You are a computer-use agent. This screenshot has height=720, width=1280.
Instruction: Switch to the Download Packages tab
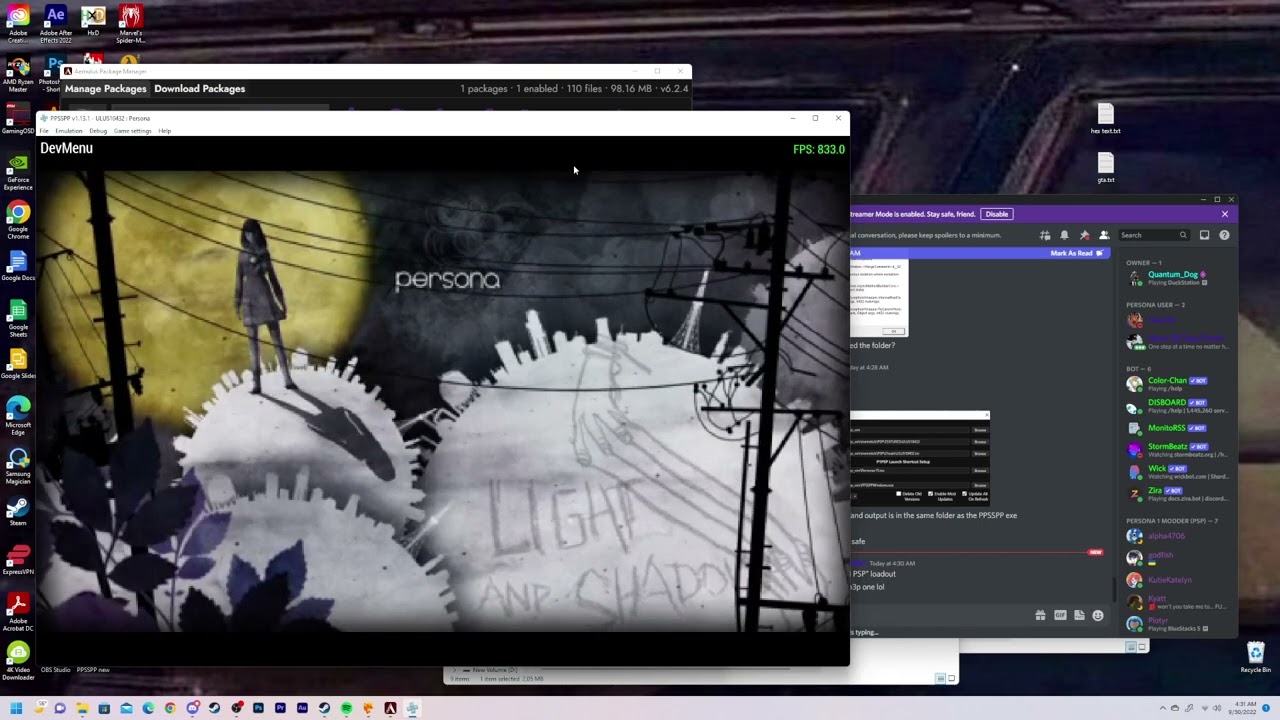pyautogui.click(x=199, y=88)
